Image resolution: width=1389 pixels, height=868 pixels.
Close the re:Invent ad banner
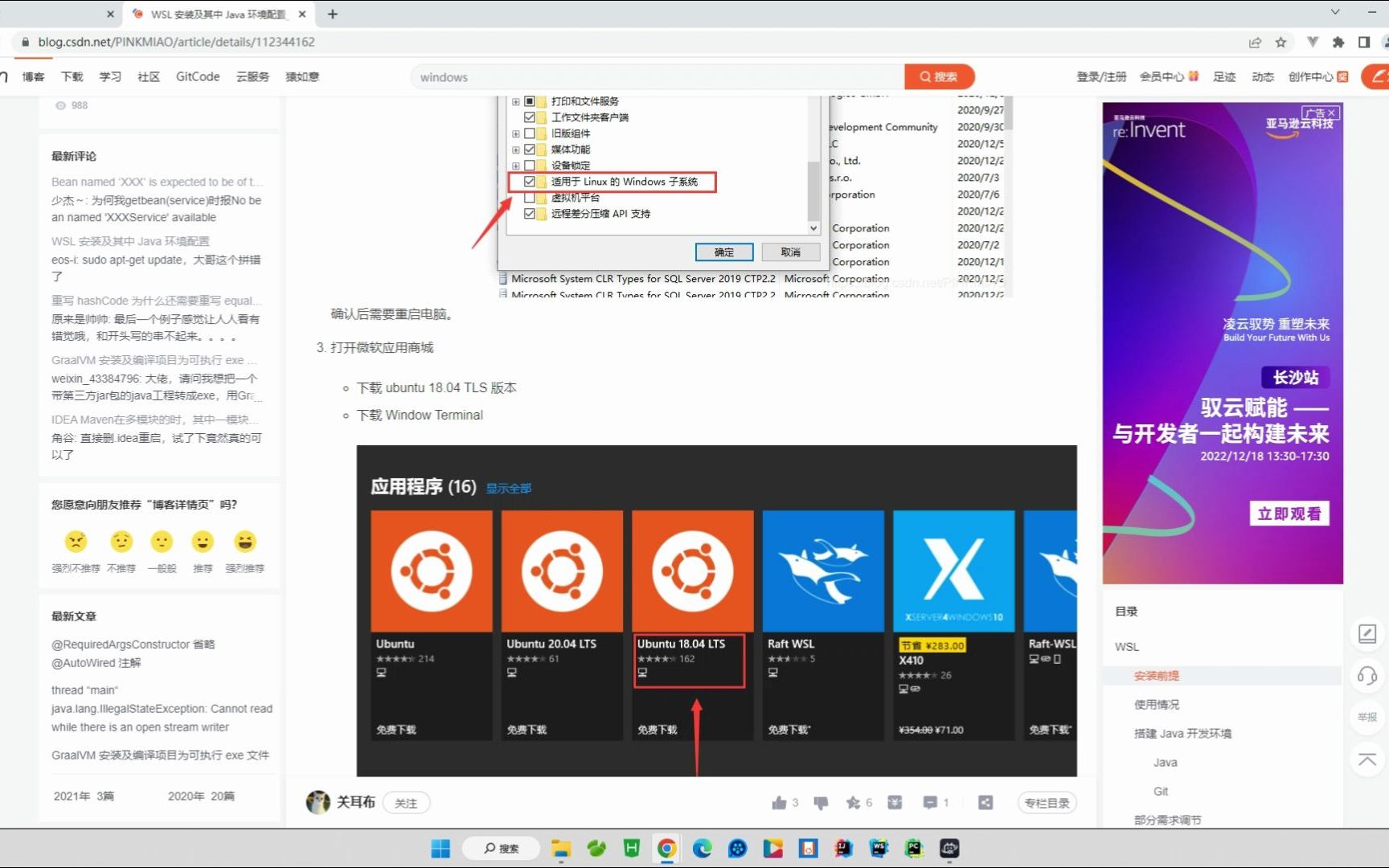[x=1332, y=113]
